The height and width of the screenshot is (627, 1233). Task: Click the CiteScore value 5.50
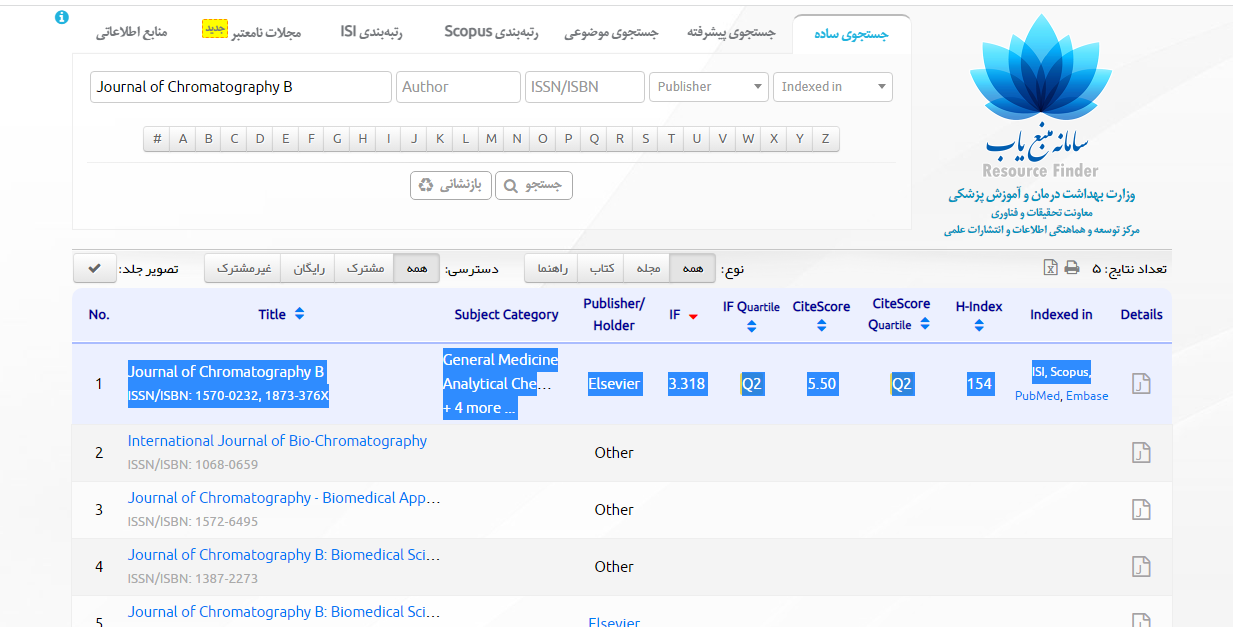click(x=822, y=384)
